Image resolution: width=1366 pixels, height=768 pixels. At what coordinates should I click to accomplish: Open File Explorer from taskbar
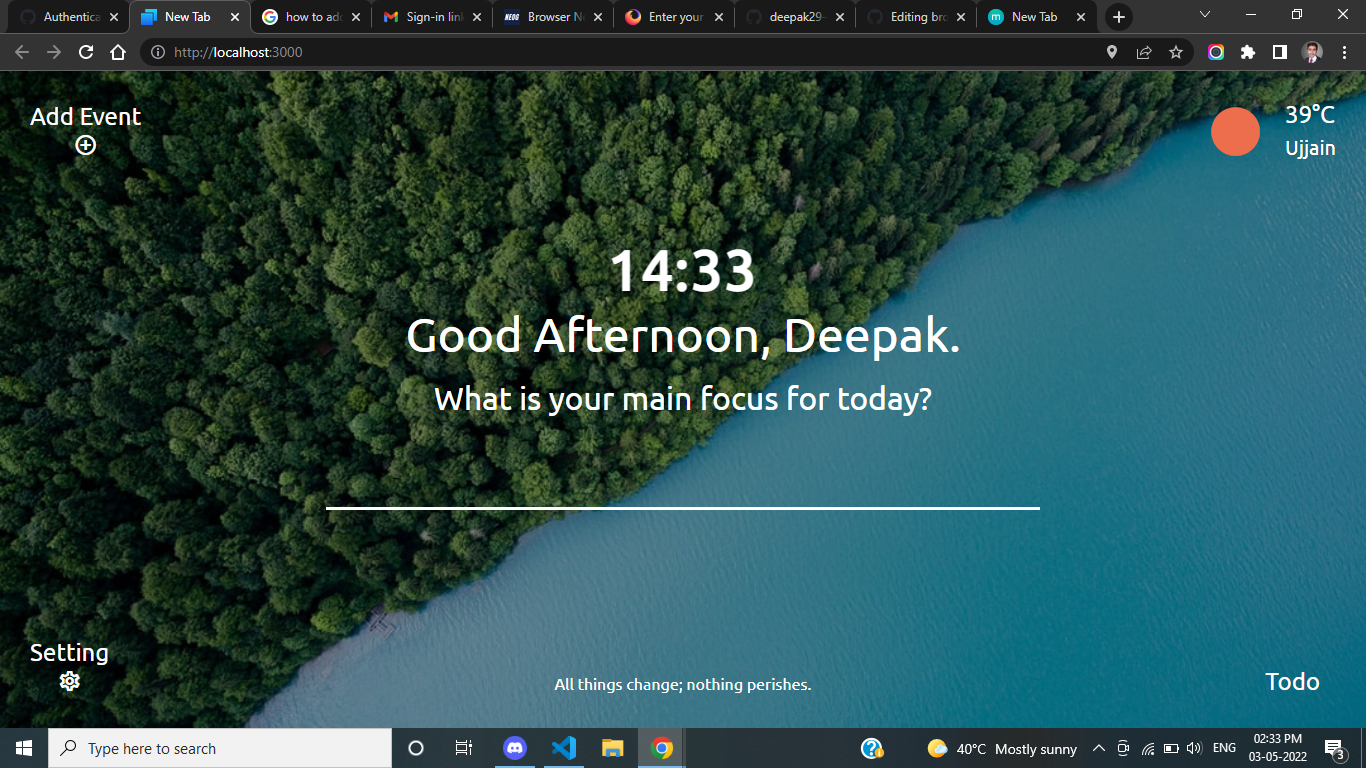click(613, 748)
